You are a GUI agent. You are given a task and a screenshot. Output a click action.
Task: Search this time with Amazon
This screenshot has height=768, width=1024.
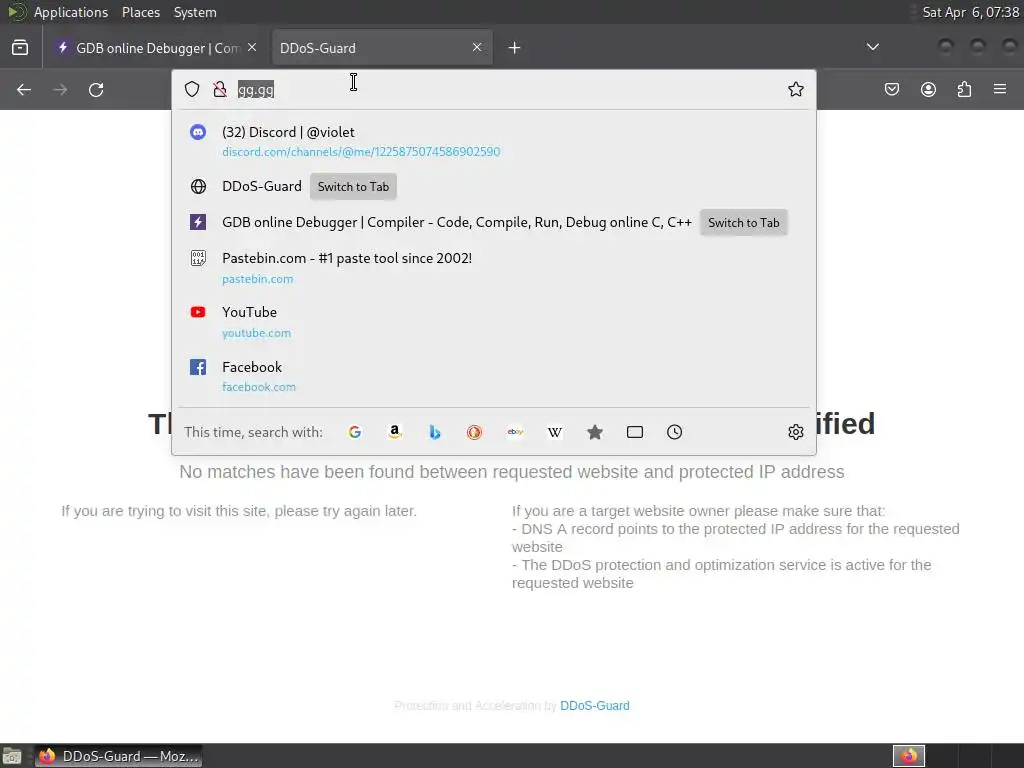tap(394, 432)
